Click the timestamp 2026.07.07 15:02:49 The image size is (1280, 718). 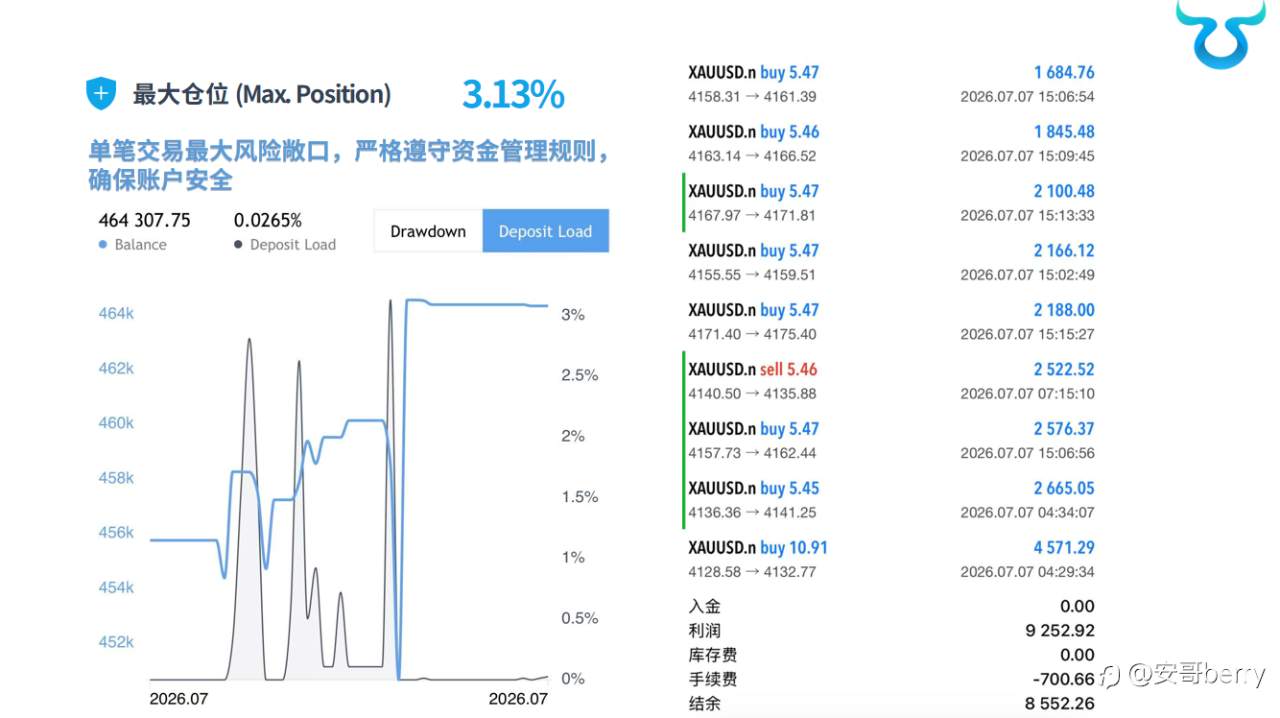[1027, 275]
